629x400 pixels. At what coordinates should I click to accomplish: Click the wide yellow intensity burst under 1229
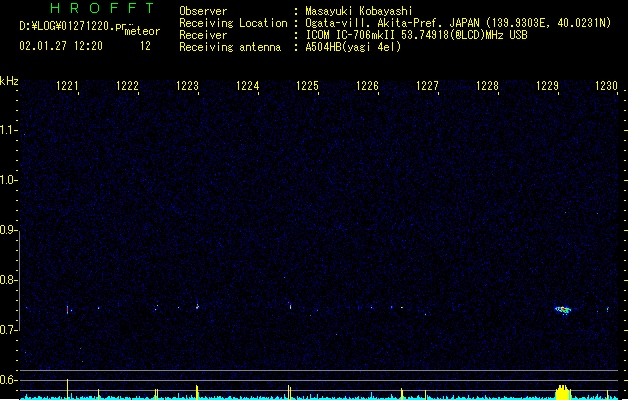pyautogui.click(x=562, y=392)
